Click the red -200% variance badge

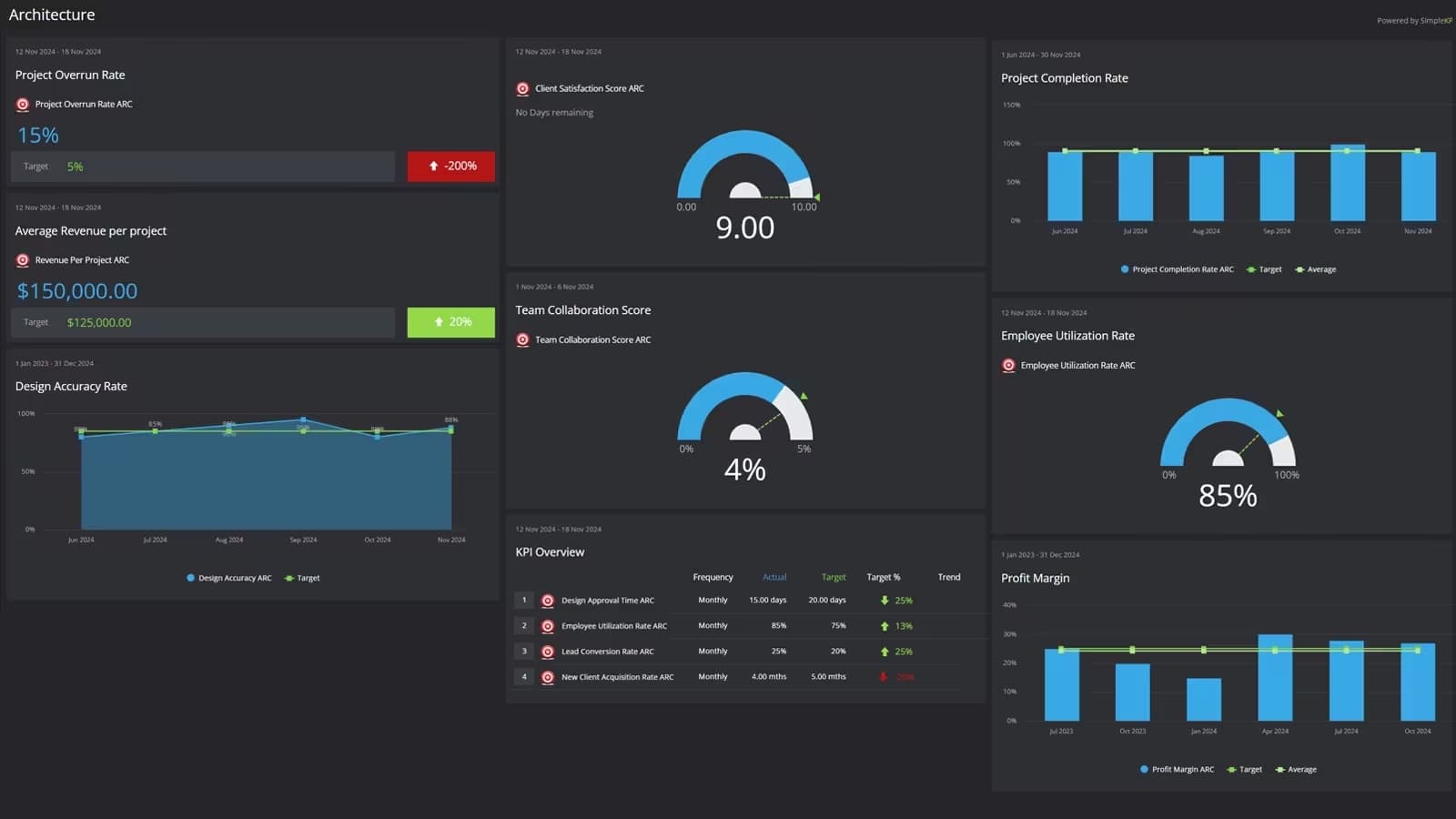(451, 167)
